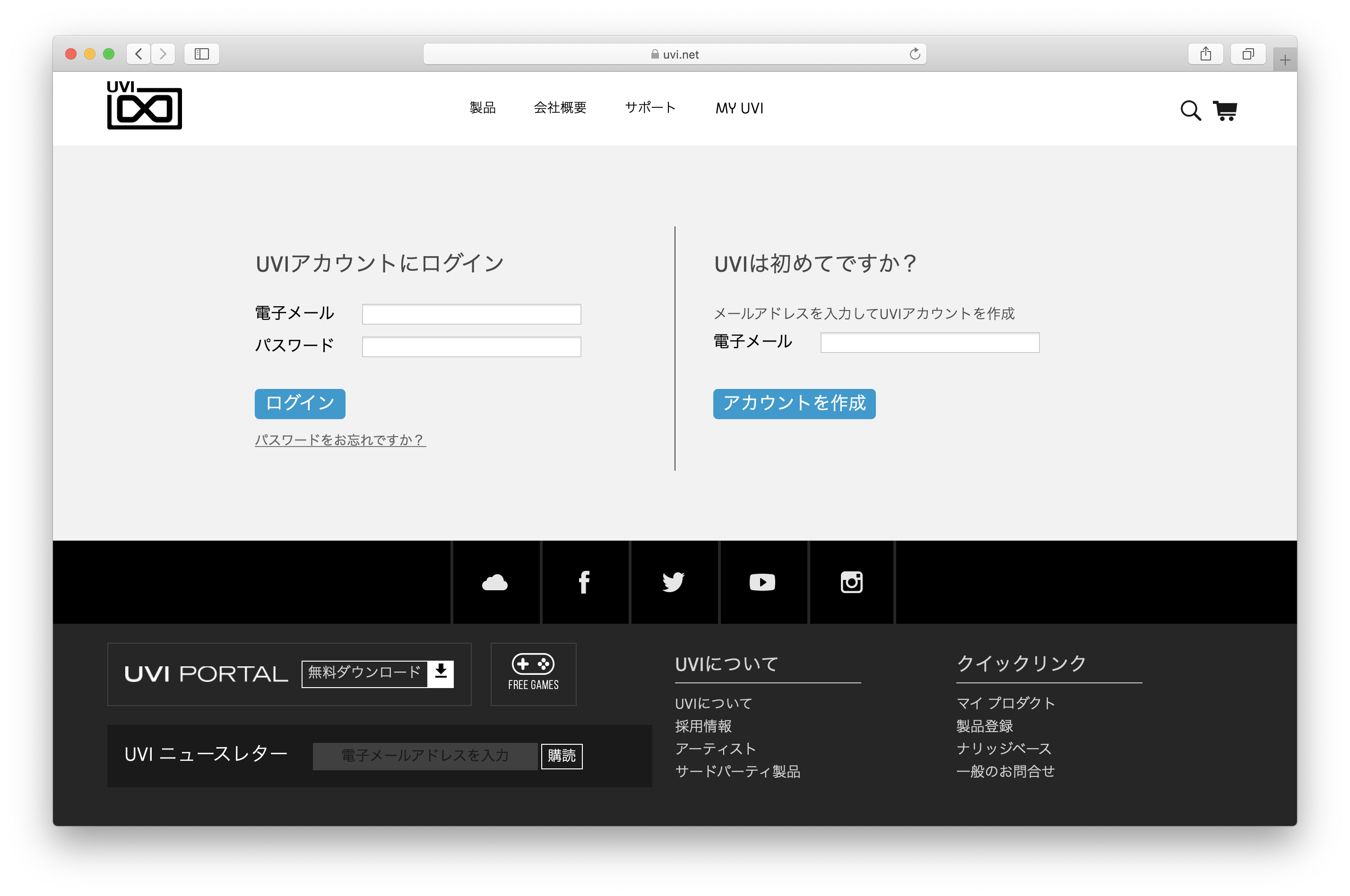Image resolution: width=1350 pixels, height=896 pixels.
Task: Open the 会社概要 menu item
Action: (560, 108)
